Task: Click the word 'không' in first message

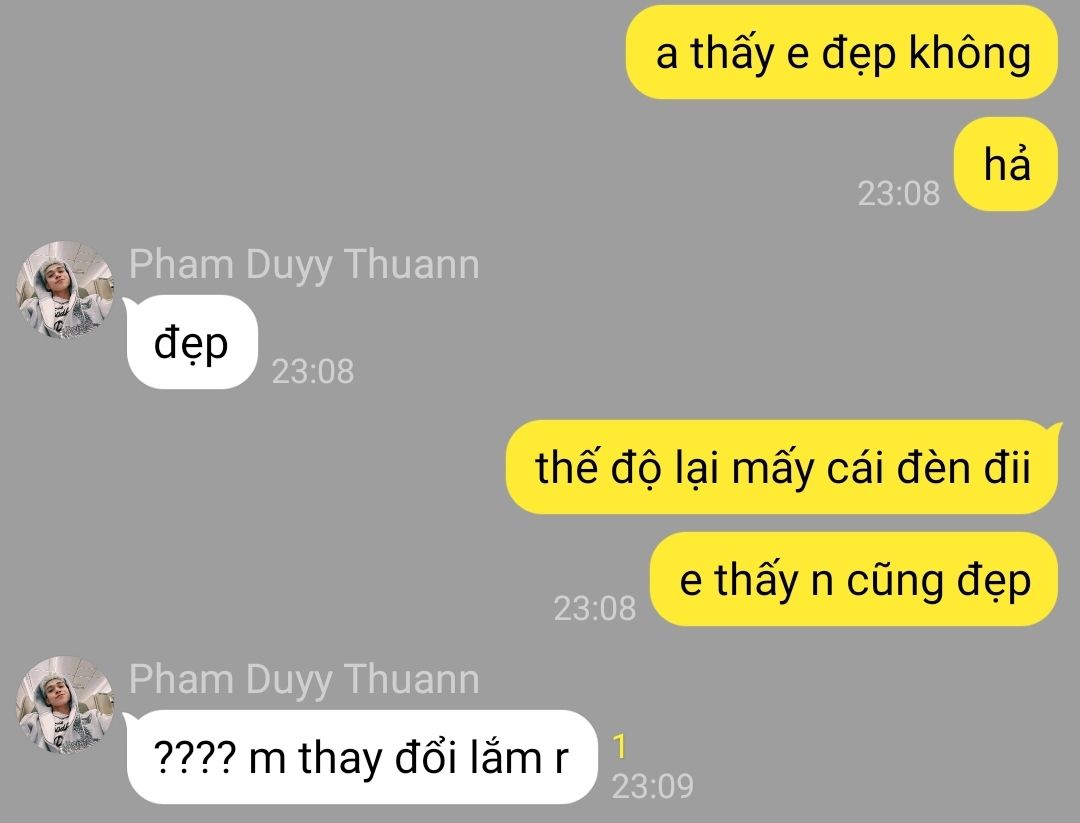Action: pyautogui.click(x=970, y=53)
